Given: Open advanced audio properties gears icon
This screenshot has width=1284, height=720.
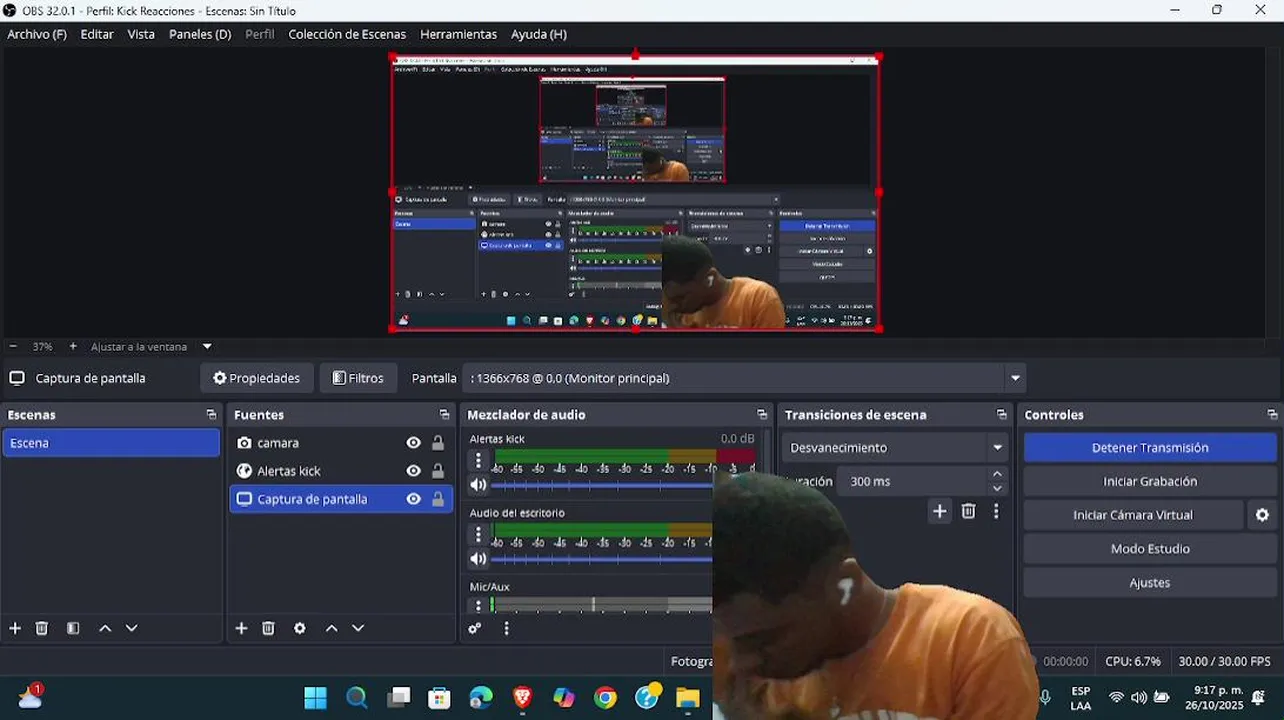Looking at the screenshot, I should (x=475, y=628).
